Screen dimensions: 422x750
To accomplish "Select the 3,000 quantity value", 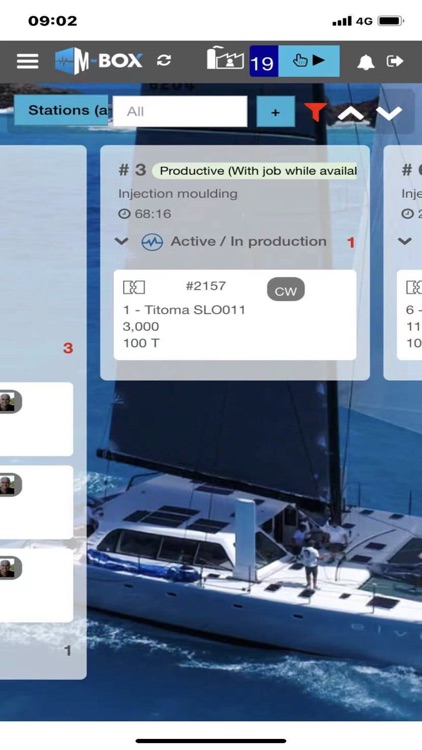I will pyautogui.click(x=141, y=327).
